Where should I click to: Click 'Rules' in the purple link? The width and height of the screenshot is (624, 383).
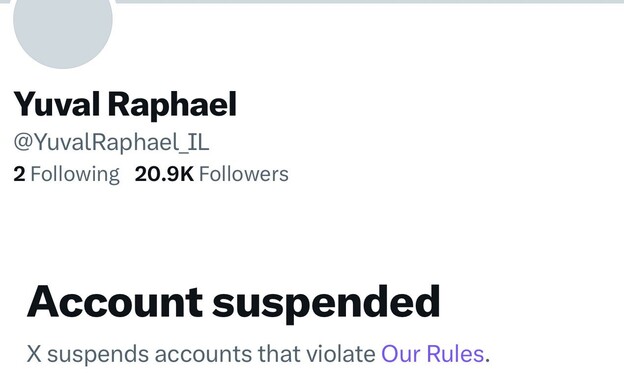(455, 354)
